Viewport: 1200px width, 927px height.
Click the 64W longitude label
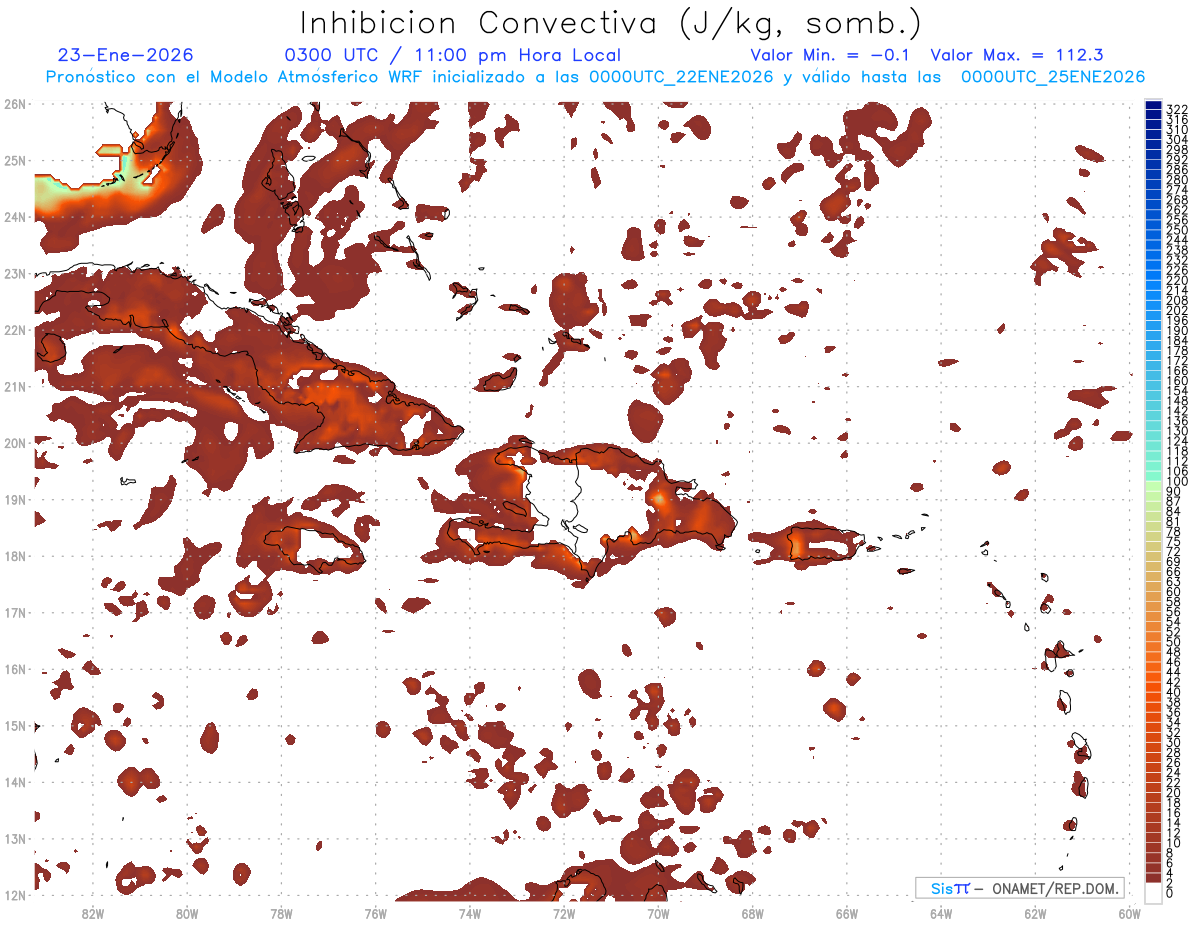[941, 913]
